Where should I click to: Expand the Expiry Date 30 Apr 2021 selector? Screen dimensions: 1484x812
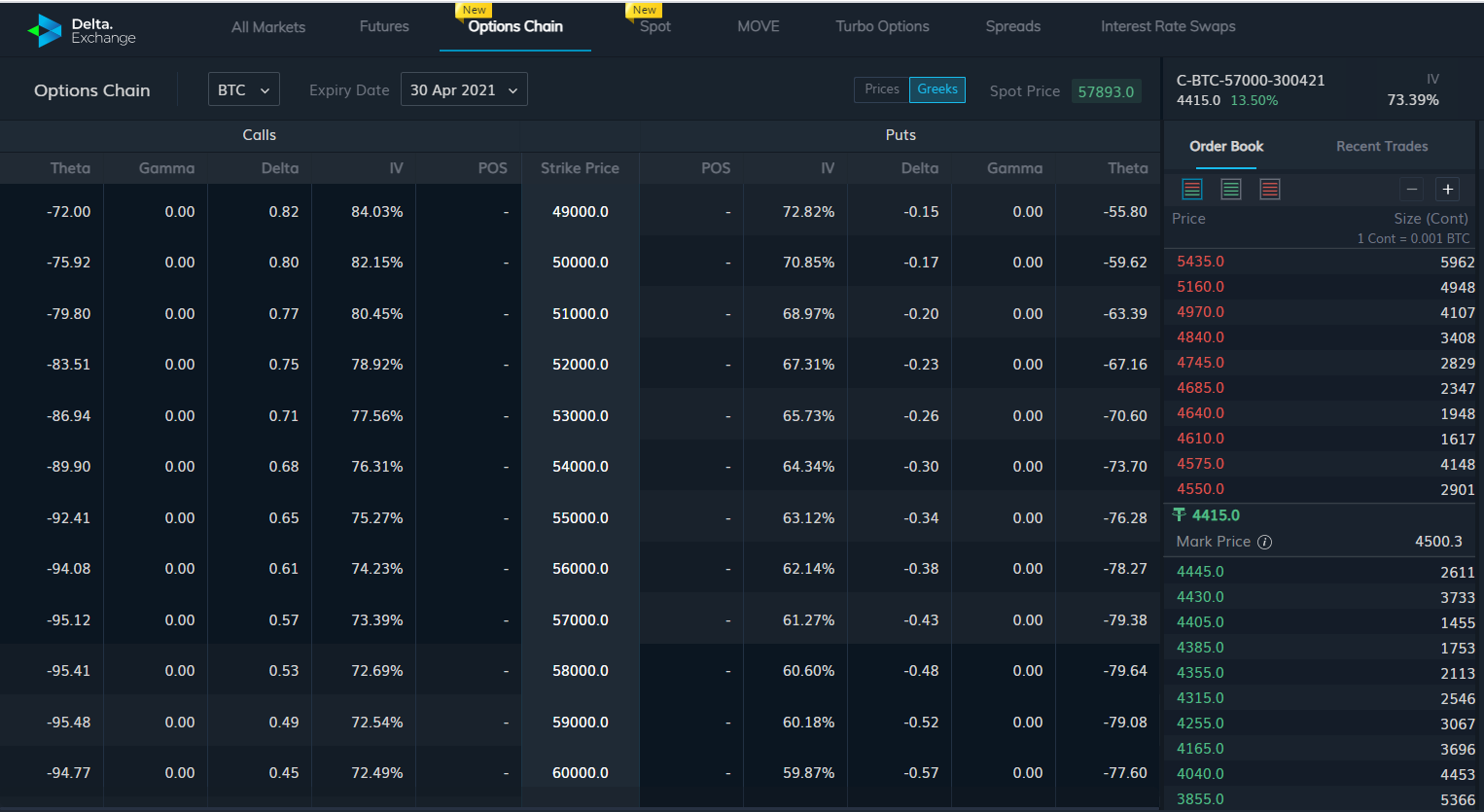tap(464, 88)
